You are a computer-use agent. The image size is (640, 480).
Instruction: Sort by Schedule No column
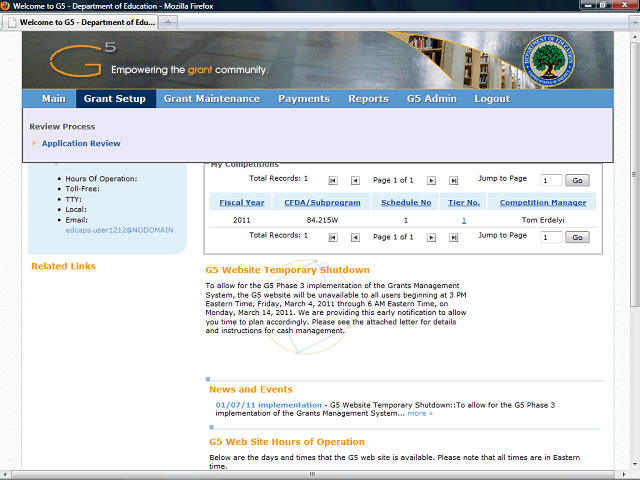pos(406,202)
